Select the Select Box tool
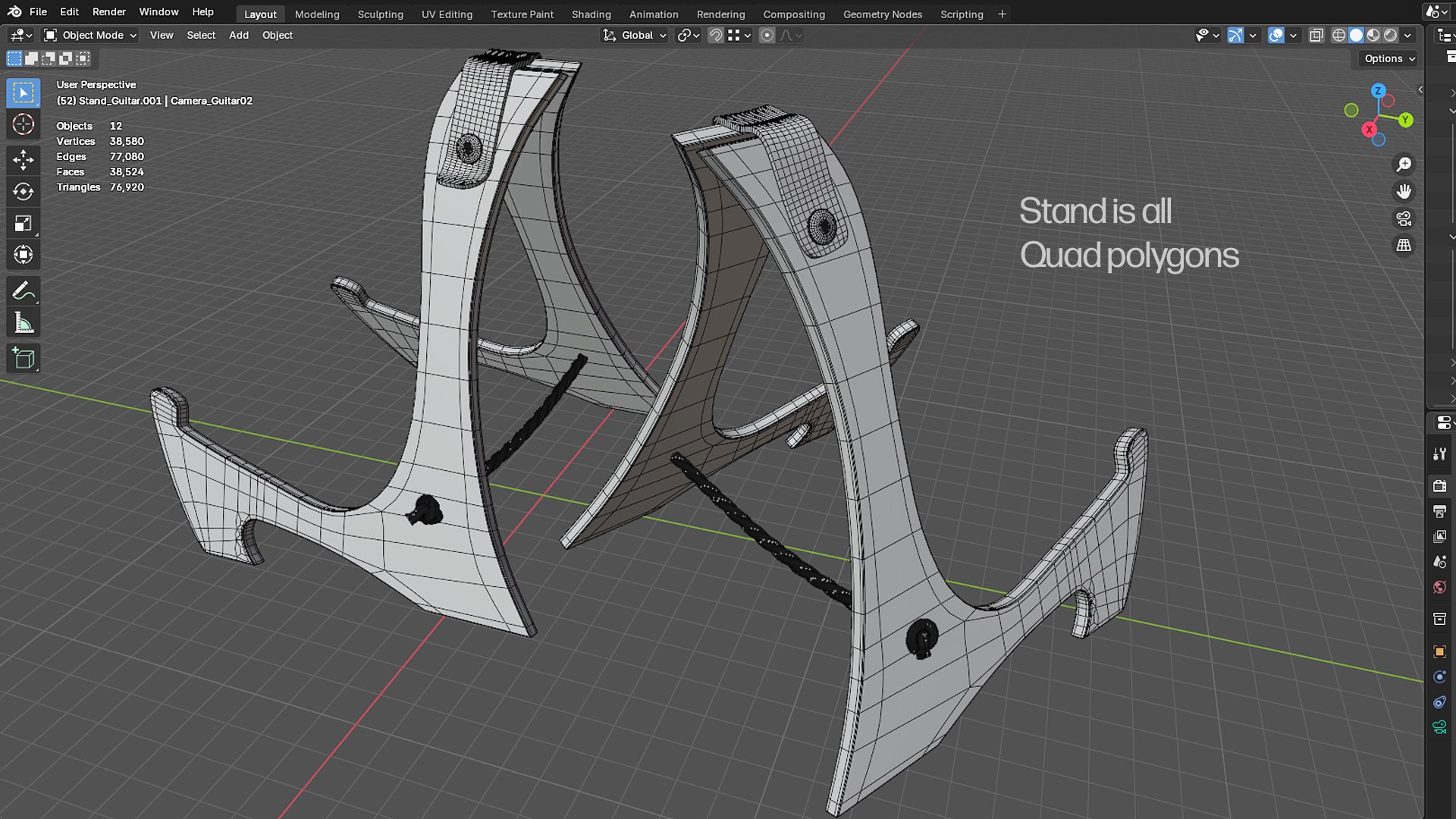Screen dimensions: 1456x819 [24, 93]
